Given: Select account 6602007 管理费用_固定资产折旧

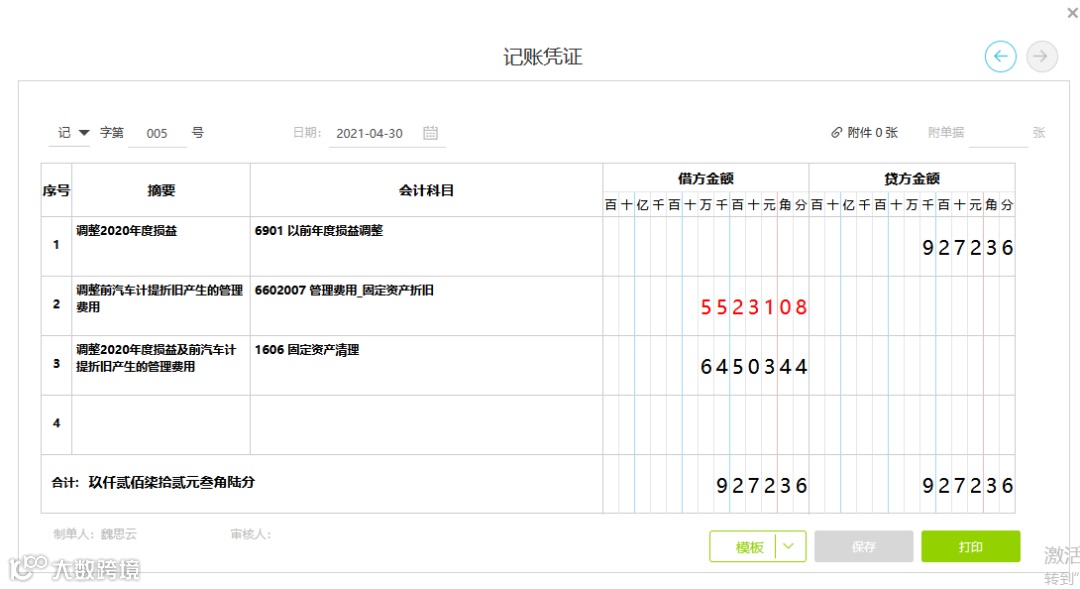Looking at the screenshot, I should (x=344, y=290).
